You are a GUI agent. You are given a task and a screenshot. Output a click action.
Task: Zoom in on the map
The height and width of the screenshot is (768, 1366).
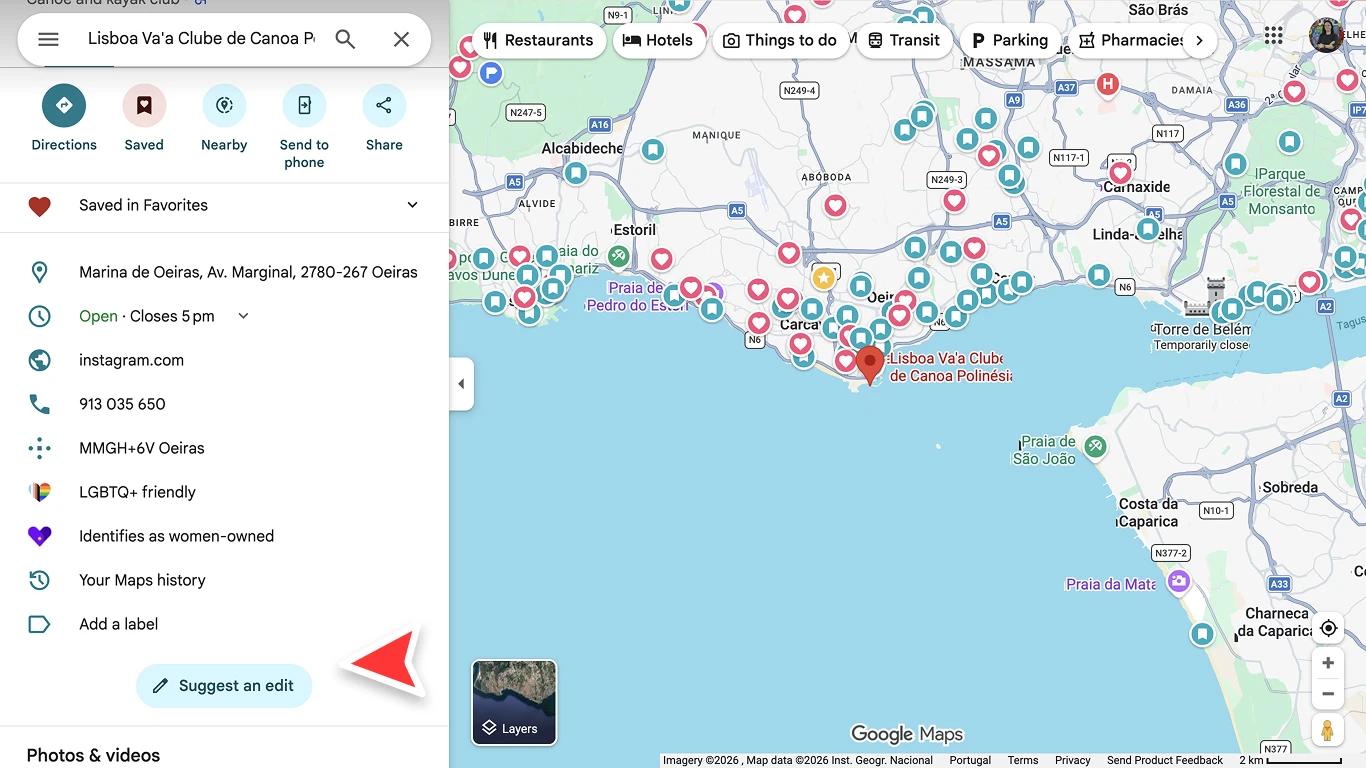pyautogui.click(x=1328, y=663)
